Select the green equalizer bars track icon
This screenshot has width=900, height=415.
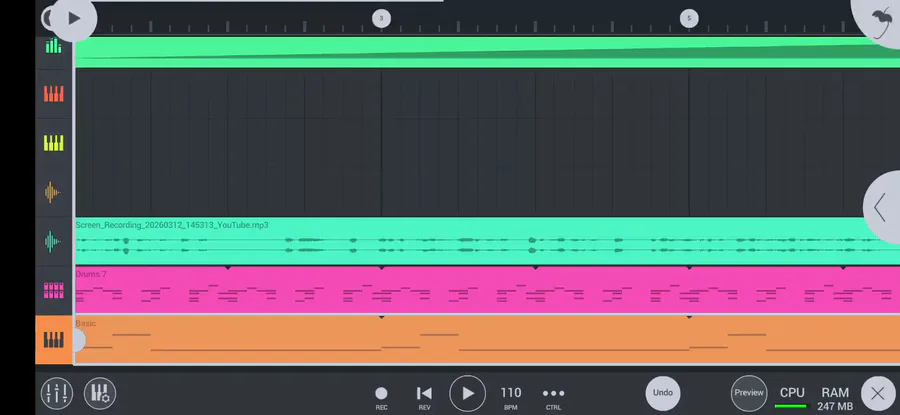click(x=53, y=46)
